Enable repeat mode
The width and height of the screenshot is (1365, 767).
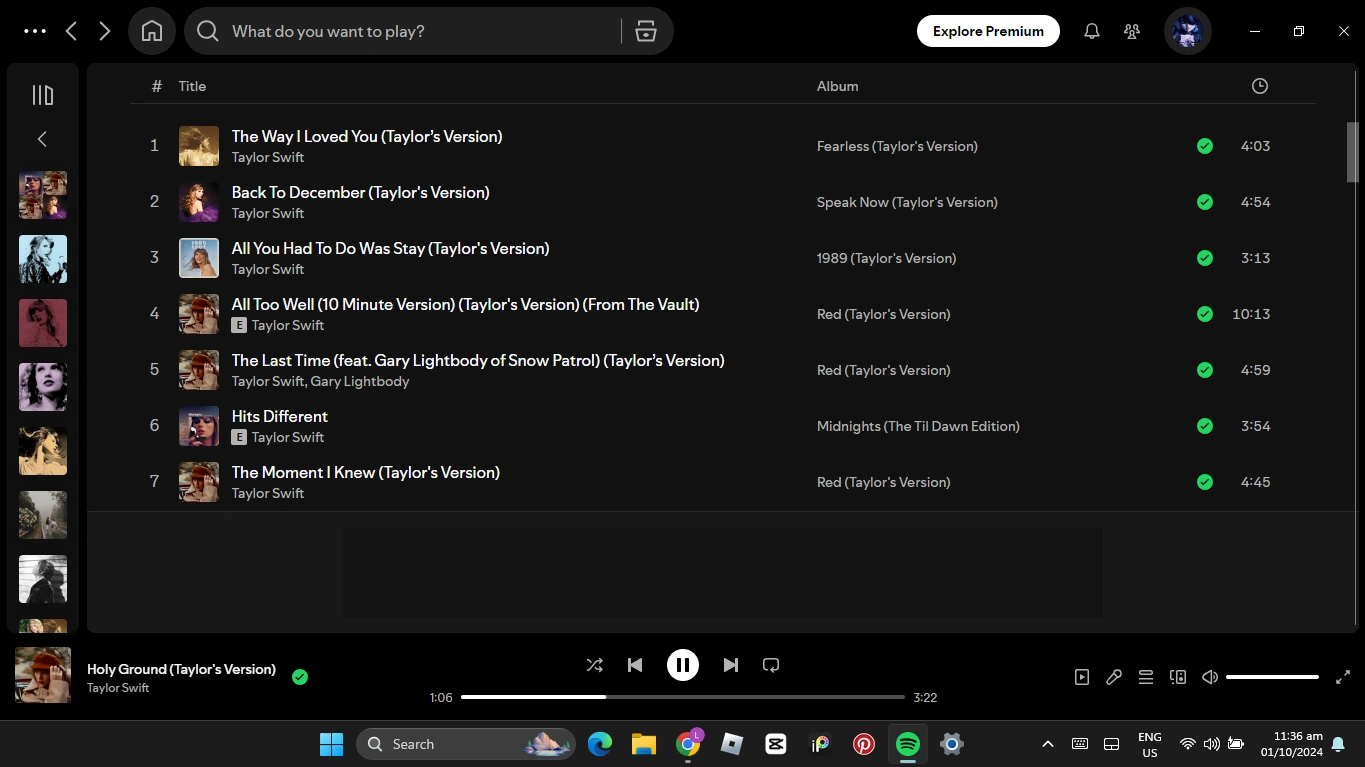[770, 664]
